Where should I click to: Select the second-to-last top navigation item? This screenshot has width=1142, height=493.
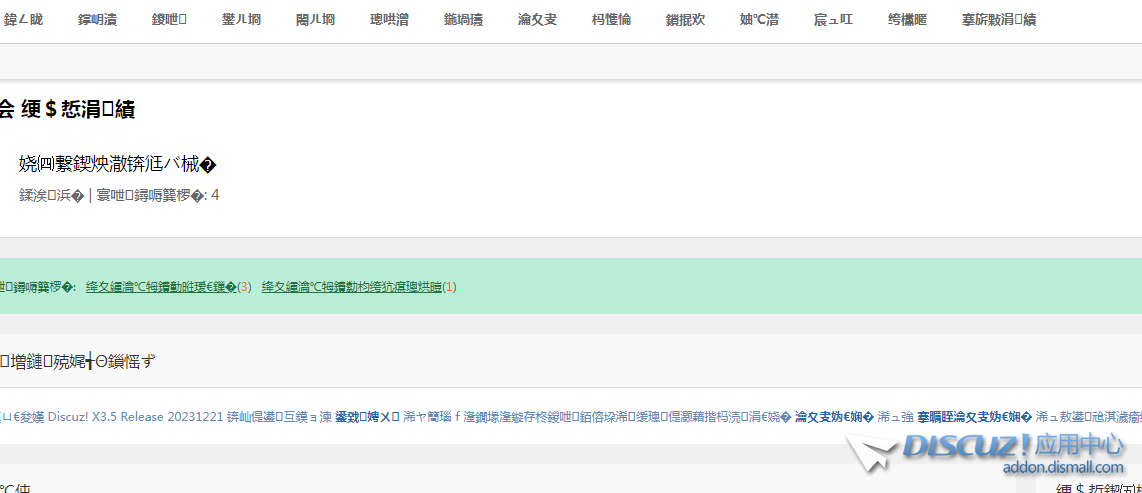tap(907, 20)
